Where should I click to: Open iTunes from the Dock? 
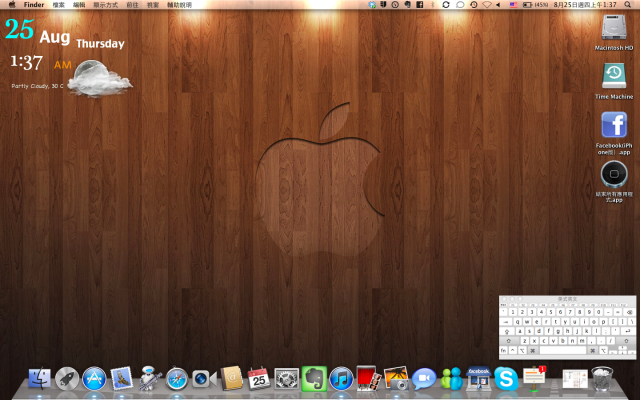click(x=341, y=379)
